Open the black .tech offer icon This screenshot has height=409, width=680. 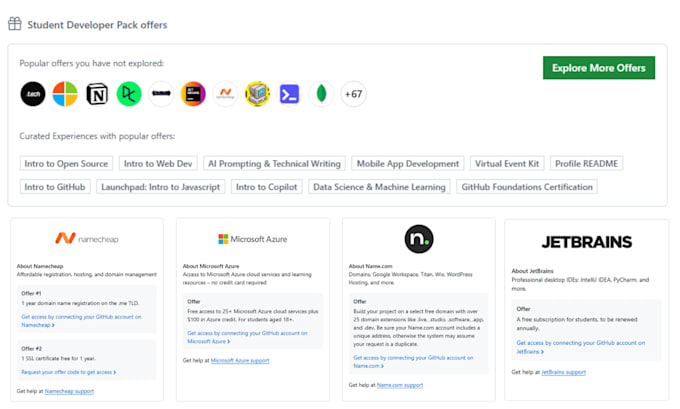tap(33, 94)
